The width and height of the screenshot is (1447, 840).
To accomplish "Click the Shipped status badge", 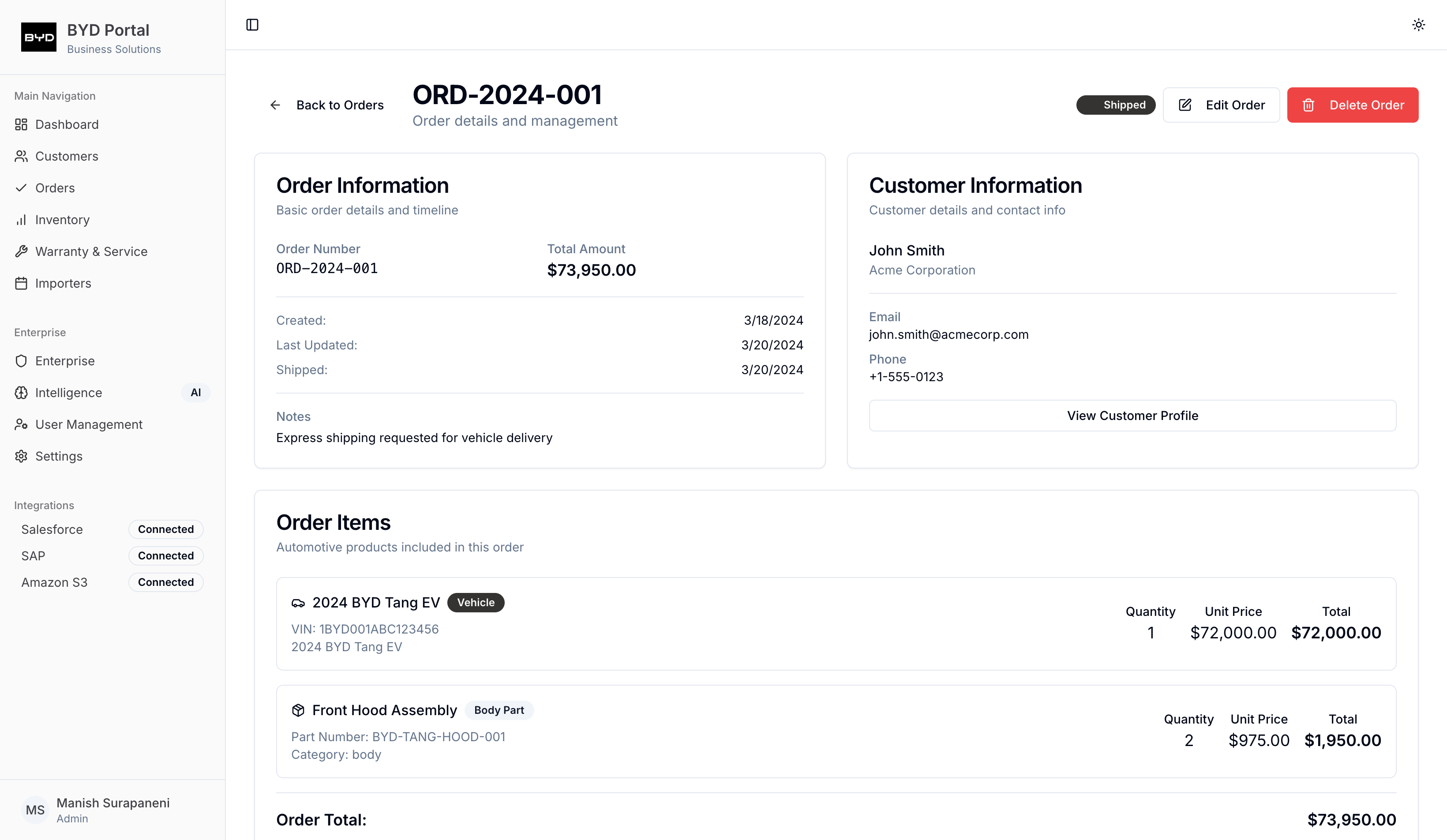I will [x=1116, y=105].
